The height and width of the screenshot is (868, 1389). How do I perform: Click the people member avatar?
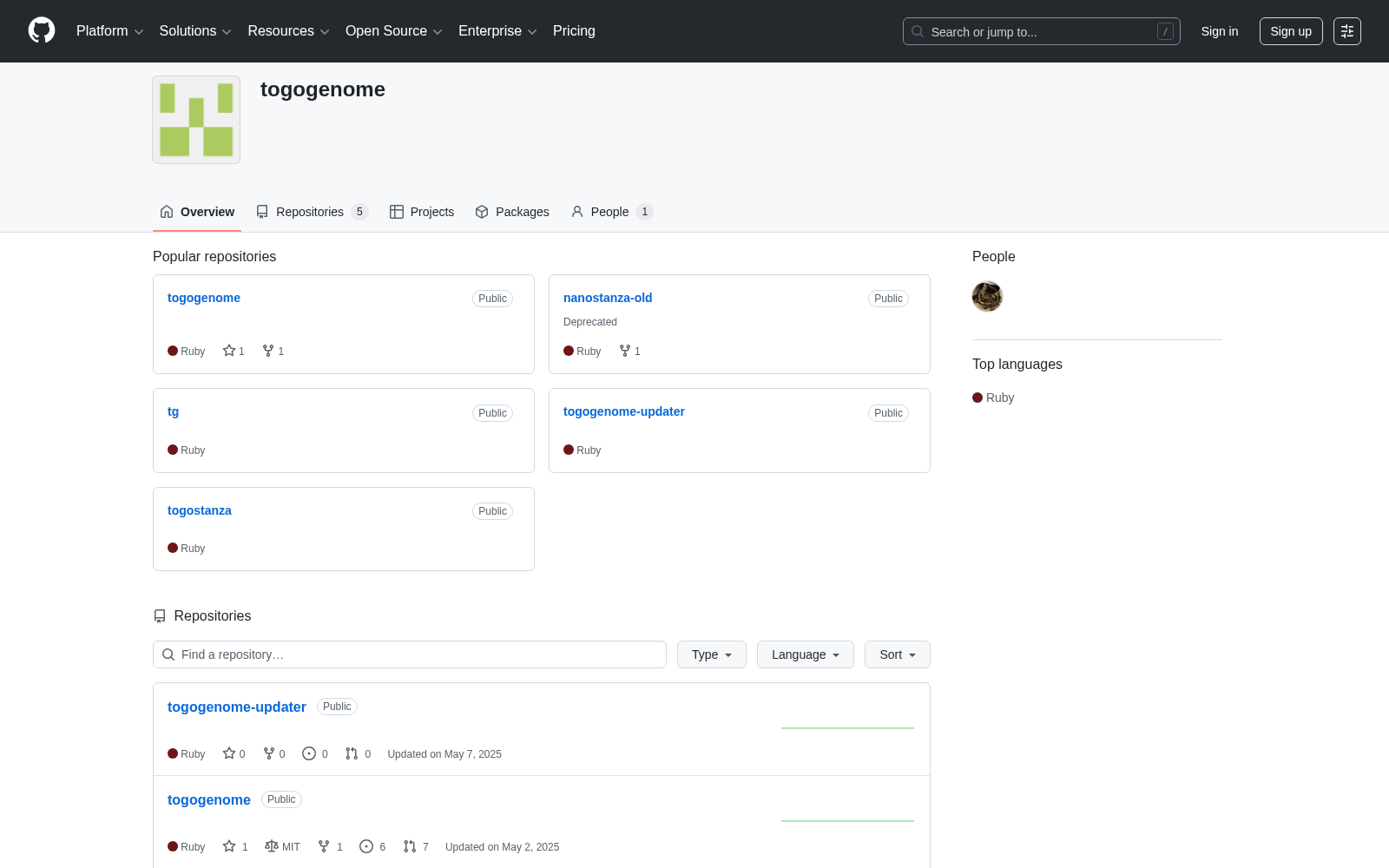coord(987,297)
